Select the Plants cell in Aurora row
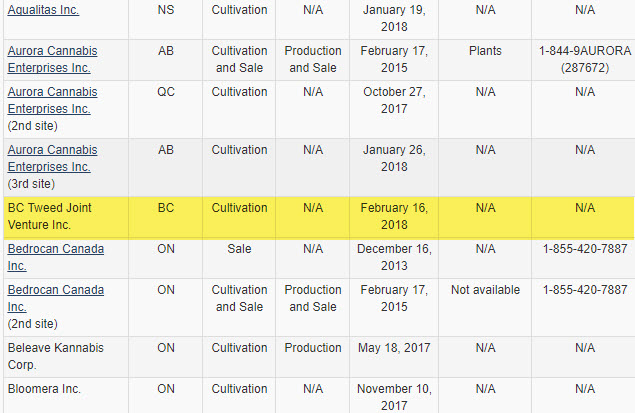 coord(485,51)
